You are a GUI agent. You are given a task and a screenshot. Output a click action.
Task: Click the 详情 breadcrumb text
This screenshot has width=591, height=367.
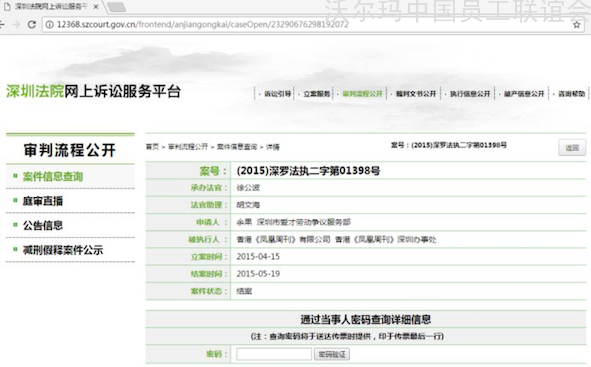point(273,147)
